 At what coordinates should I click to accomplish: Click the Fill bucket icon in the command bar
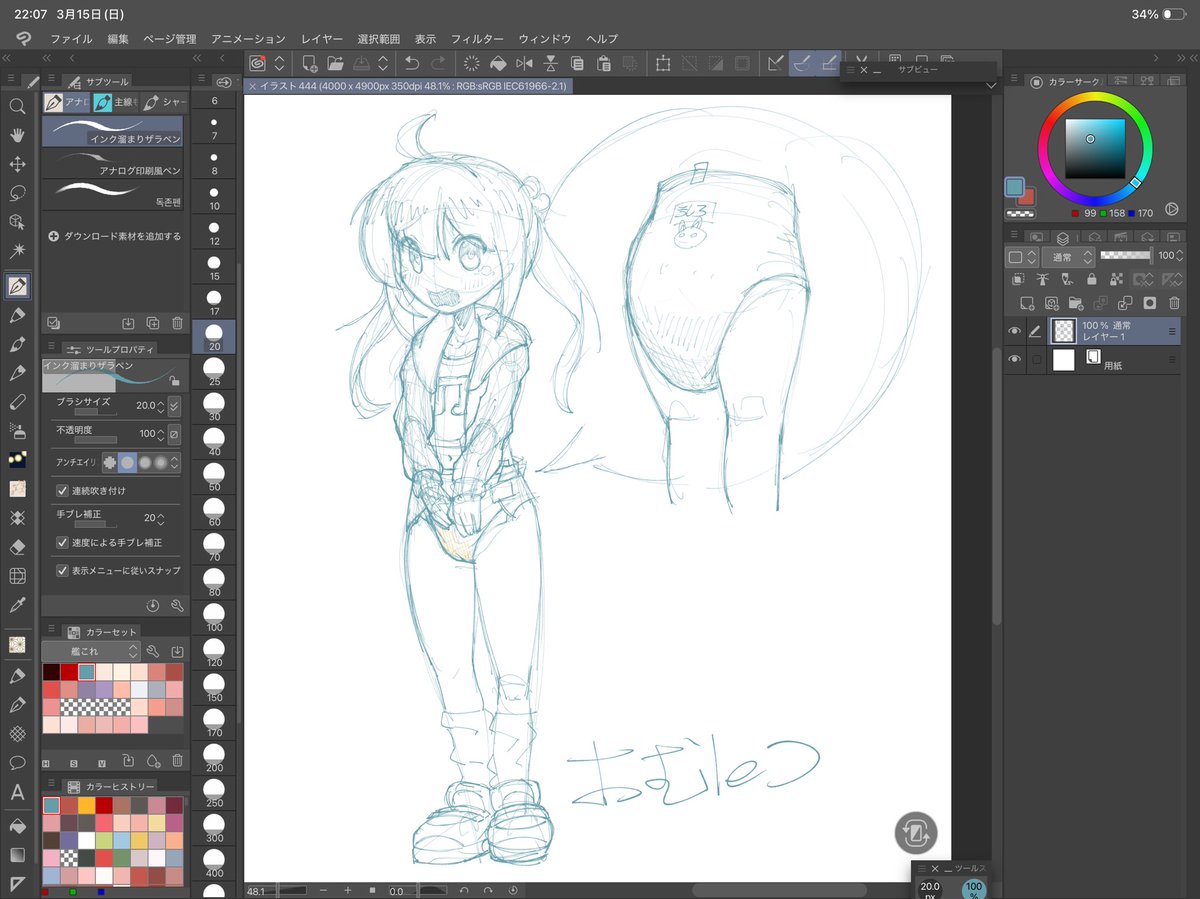(x=498, y=63)
